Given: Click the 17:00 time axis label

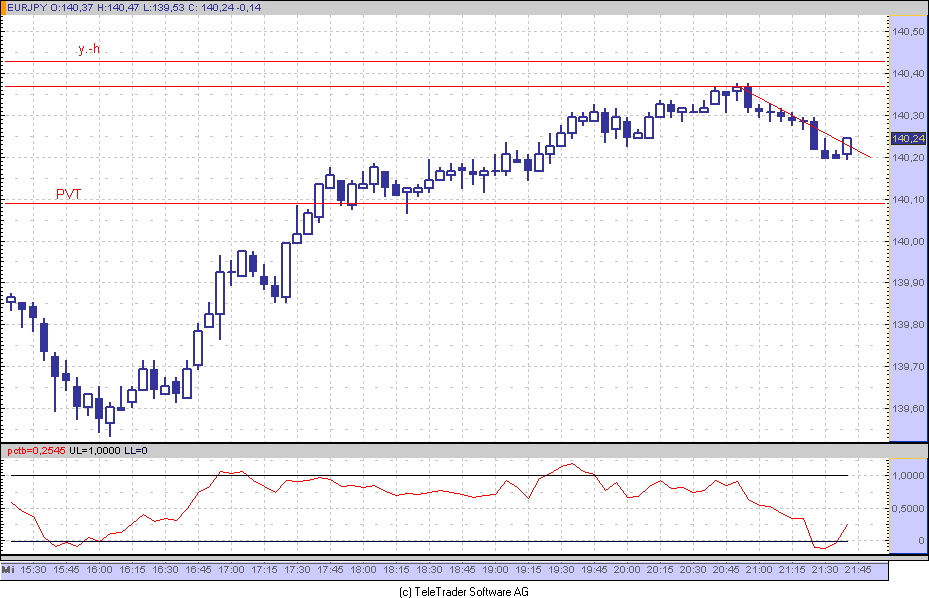Looking at the screenshot, I should (x=231, y=570).
